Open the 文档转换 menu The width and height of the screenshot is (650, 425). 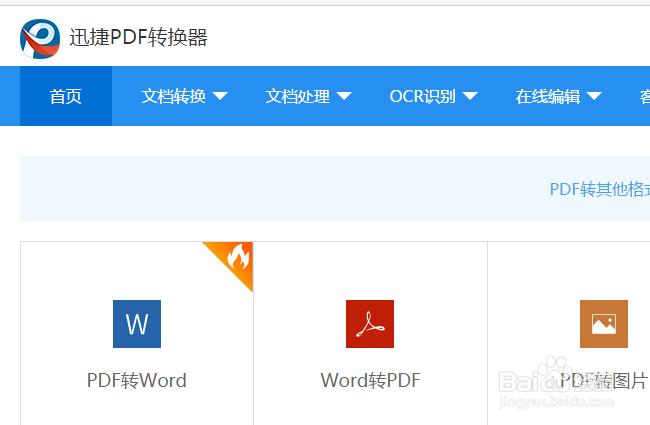pyautogui.click(x=174, y=96)
